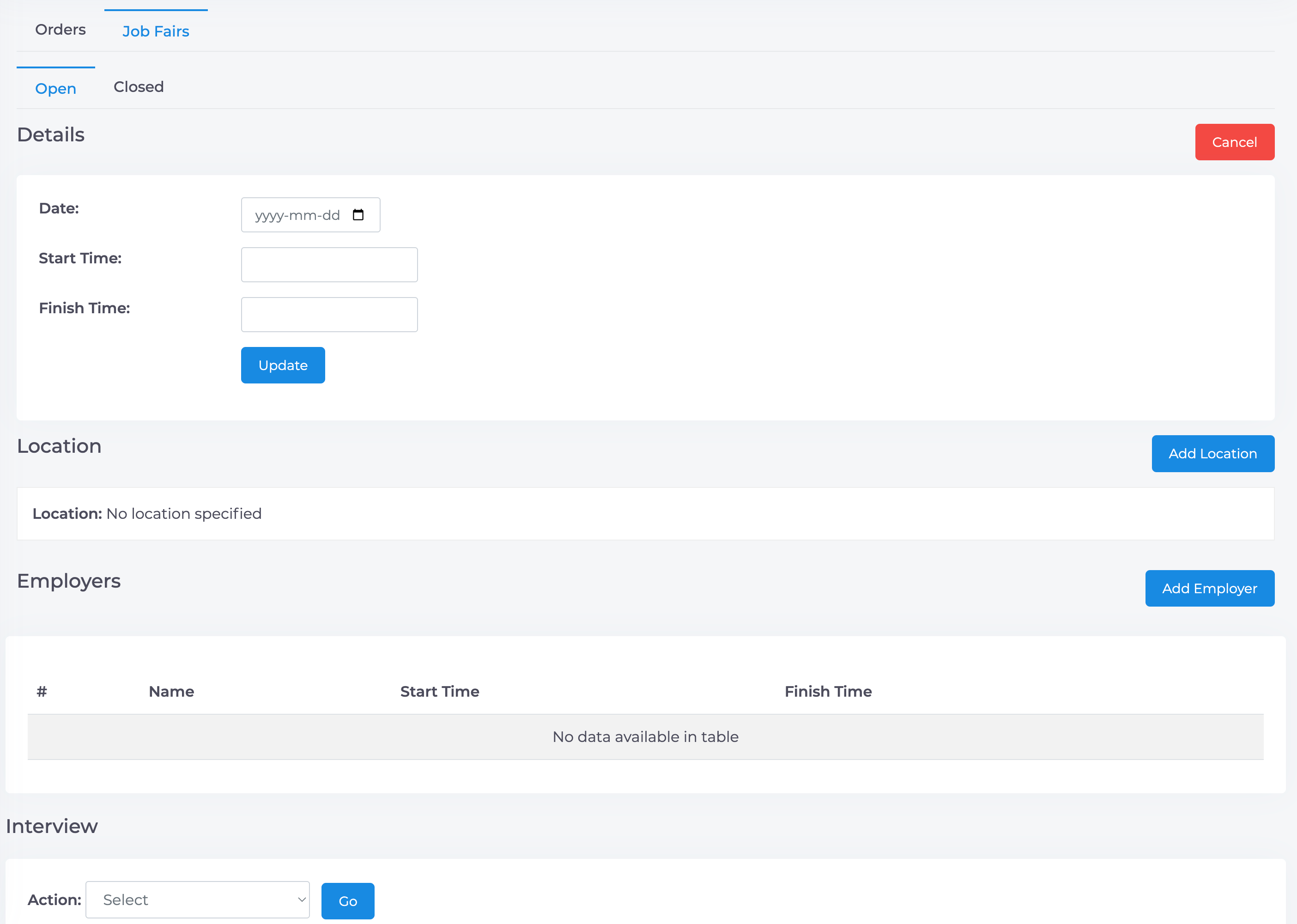Cancel the job fair details

(x=1235, y=142)
